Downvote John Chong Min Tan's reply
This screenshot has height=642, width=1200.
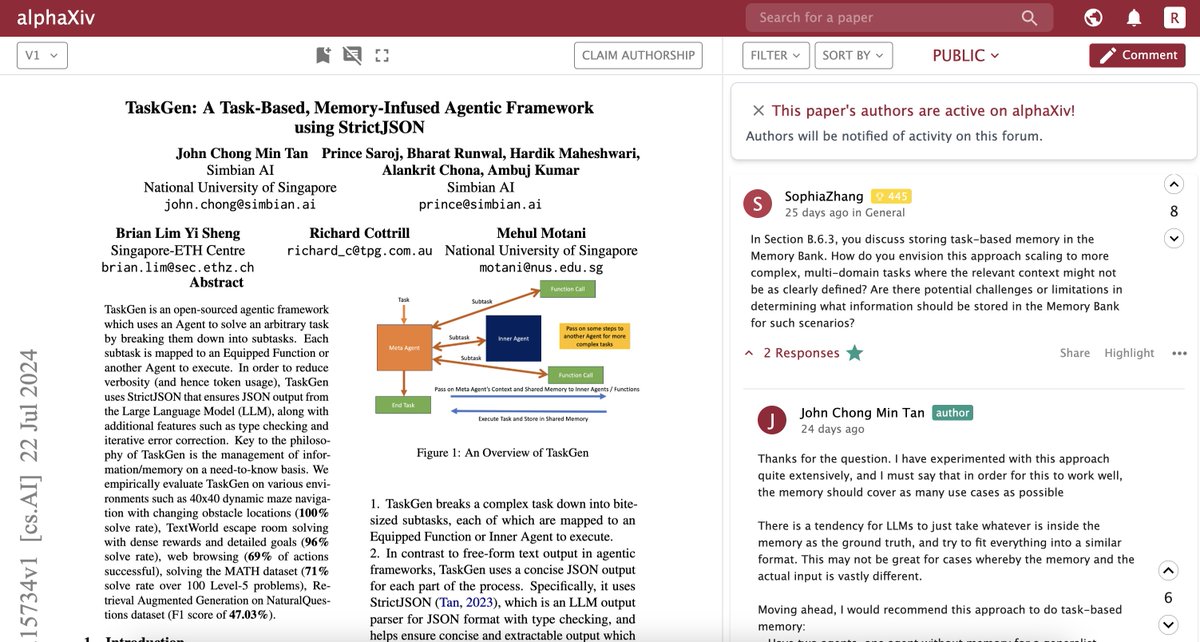1167,625
